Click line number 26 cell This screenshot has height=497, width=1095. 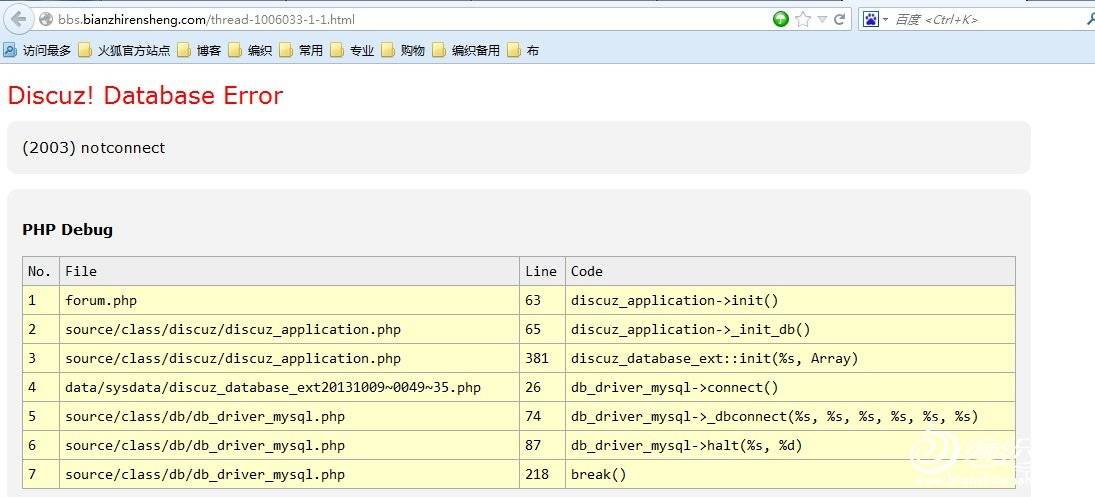coord(542,387)
